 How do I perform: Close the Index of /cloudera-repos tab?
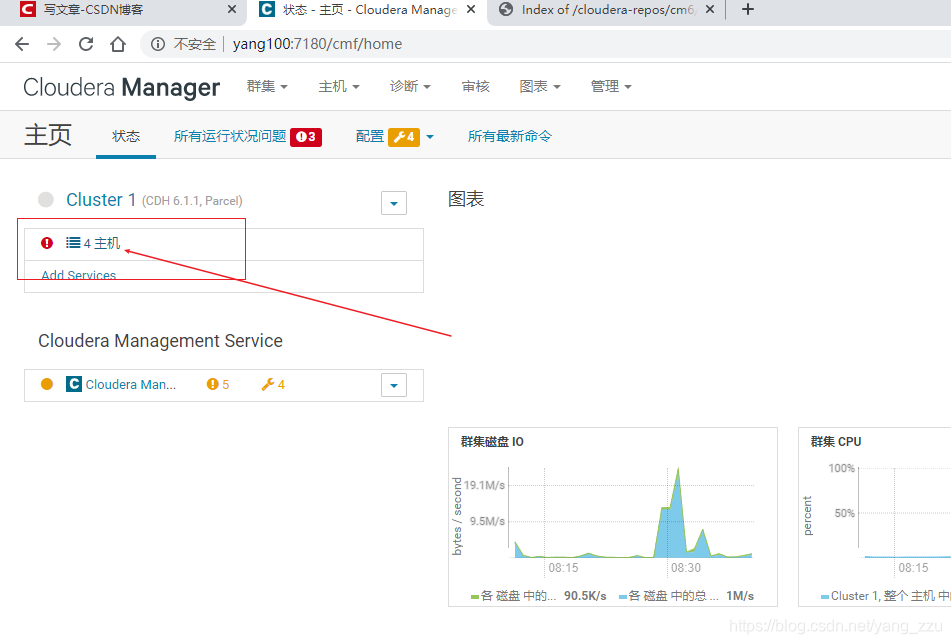point(710,9)
